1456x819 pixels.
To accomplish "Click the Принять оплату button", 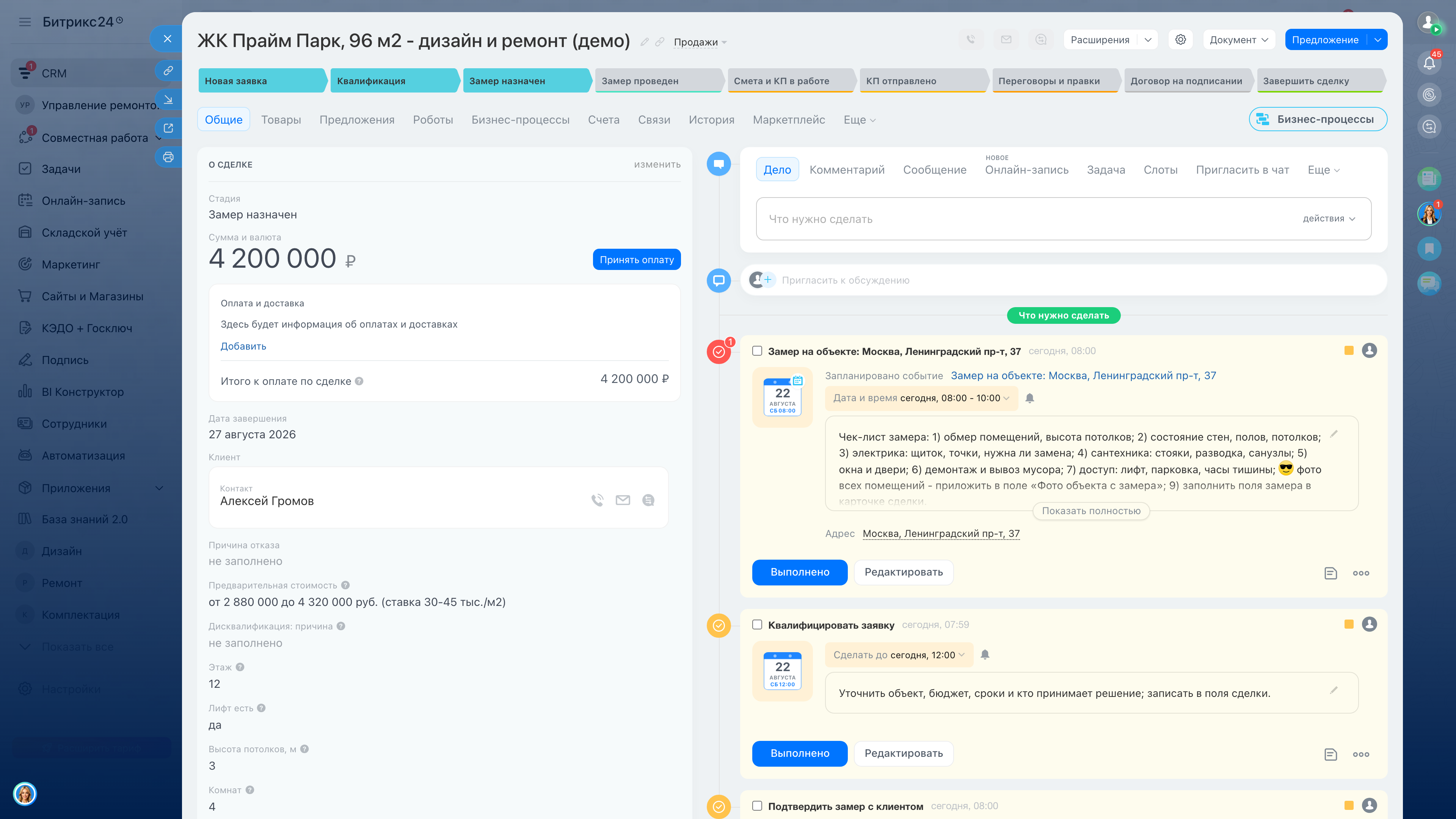I will tap(637, 259).
